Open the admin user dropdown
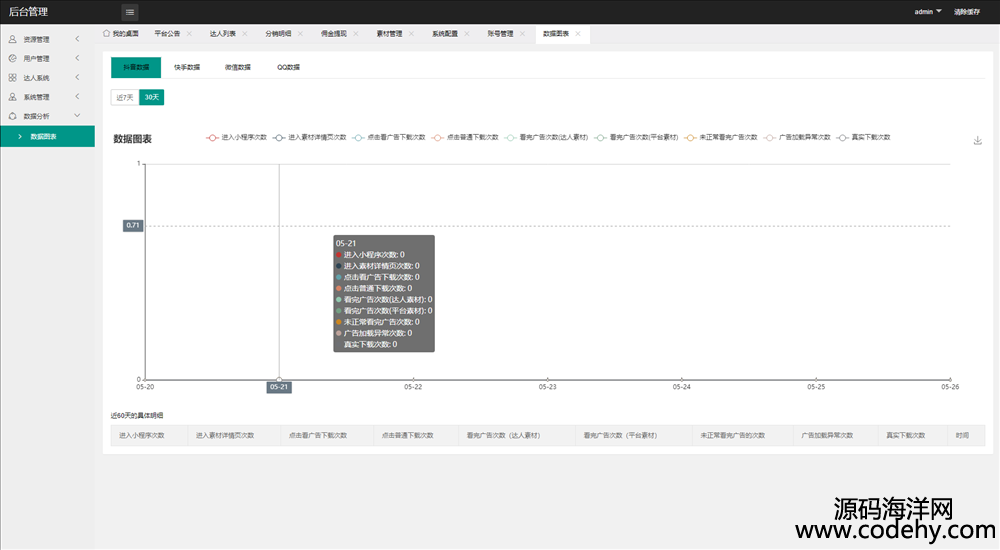The height and width of the screenshot is (550, 1000). point(928,12)
